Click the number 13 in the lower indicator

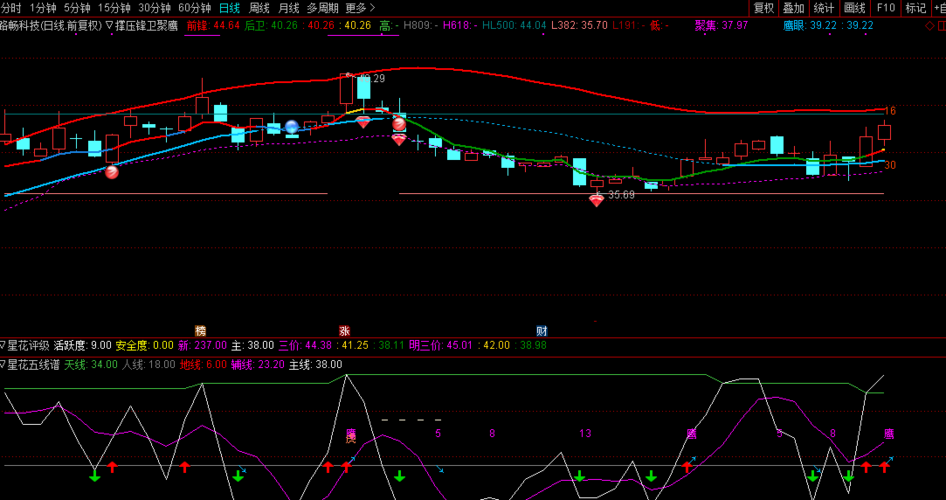[585, 433]
